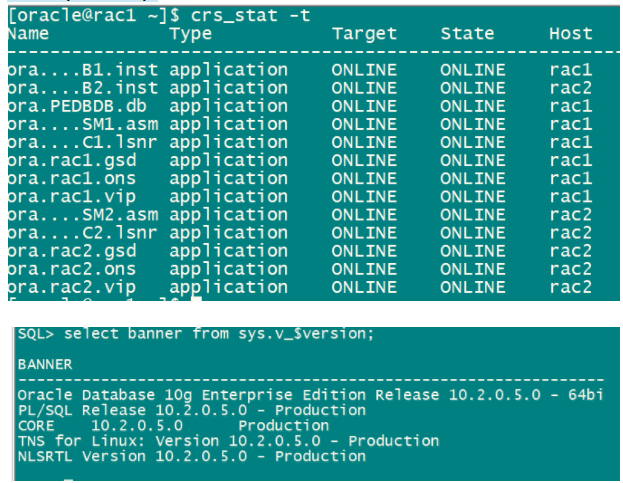Click the host rac2 in ora.rac2.vip row

[x=571, y=287]
